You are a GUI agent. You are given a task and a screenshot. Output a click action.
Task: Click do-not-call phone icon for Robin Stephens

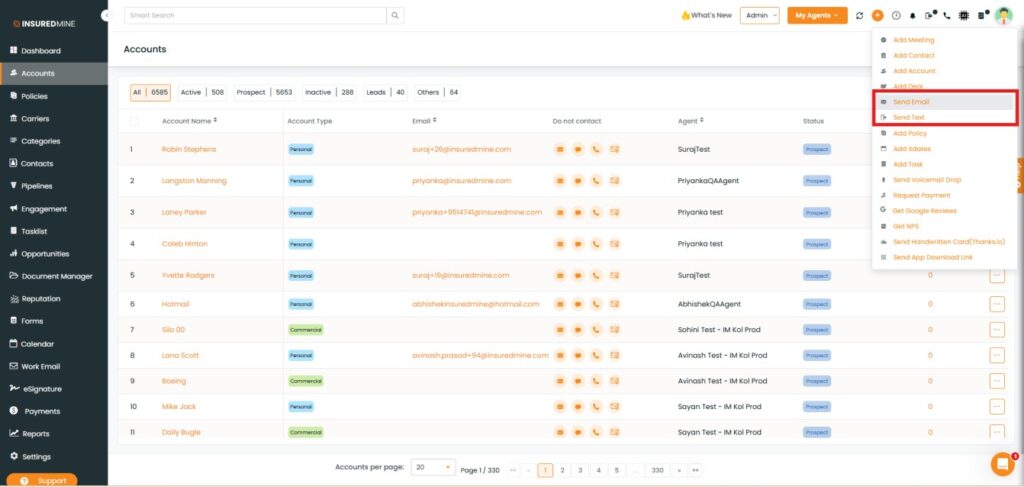click(x=596, y=150)
